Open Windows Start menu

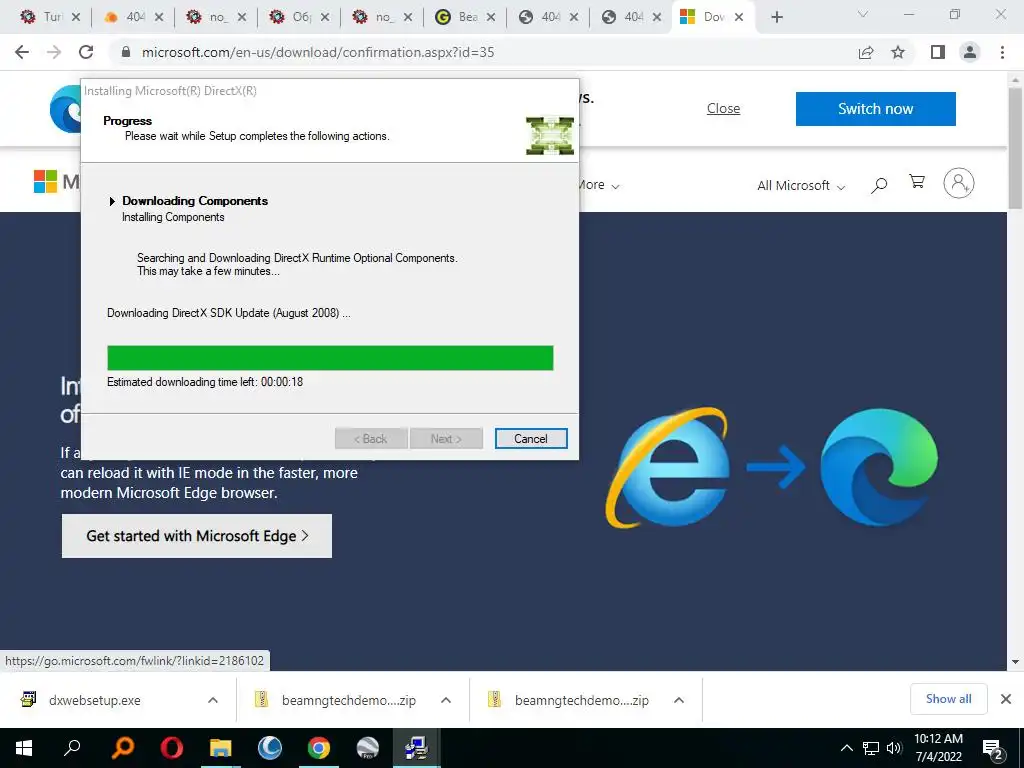[24, 748]
